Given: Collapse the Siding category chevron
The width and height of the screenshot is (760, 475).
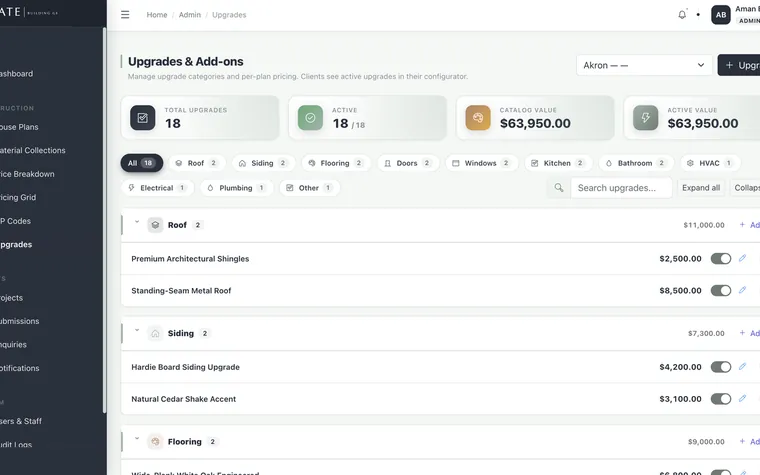Looking at the screenshot, I should 137,331.
